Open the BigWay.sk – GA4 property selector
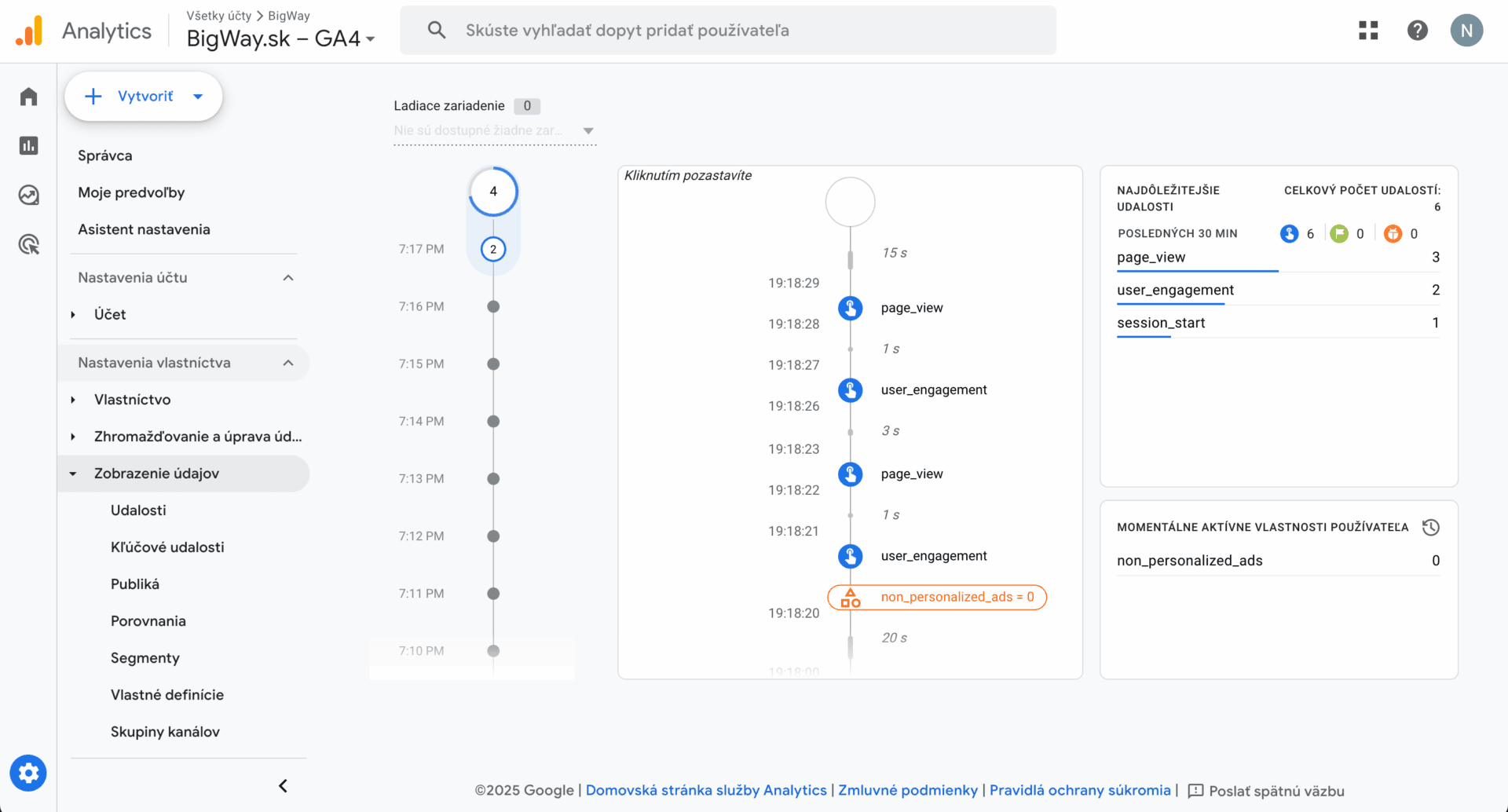 [x=280, y=38]
